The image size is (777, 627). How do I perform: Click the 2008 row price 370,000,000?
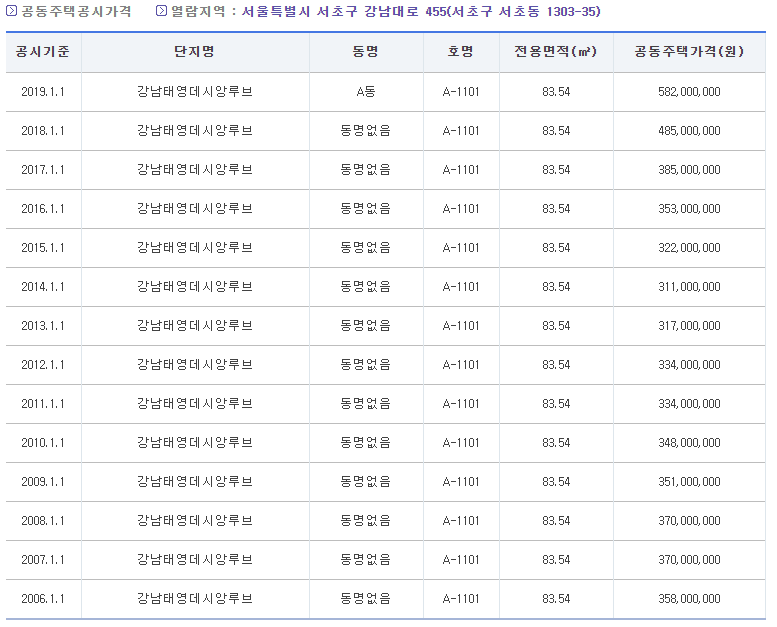689,521
